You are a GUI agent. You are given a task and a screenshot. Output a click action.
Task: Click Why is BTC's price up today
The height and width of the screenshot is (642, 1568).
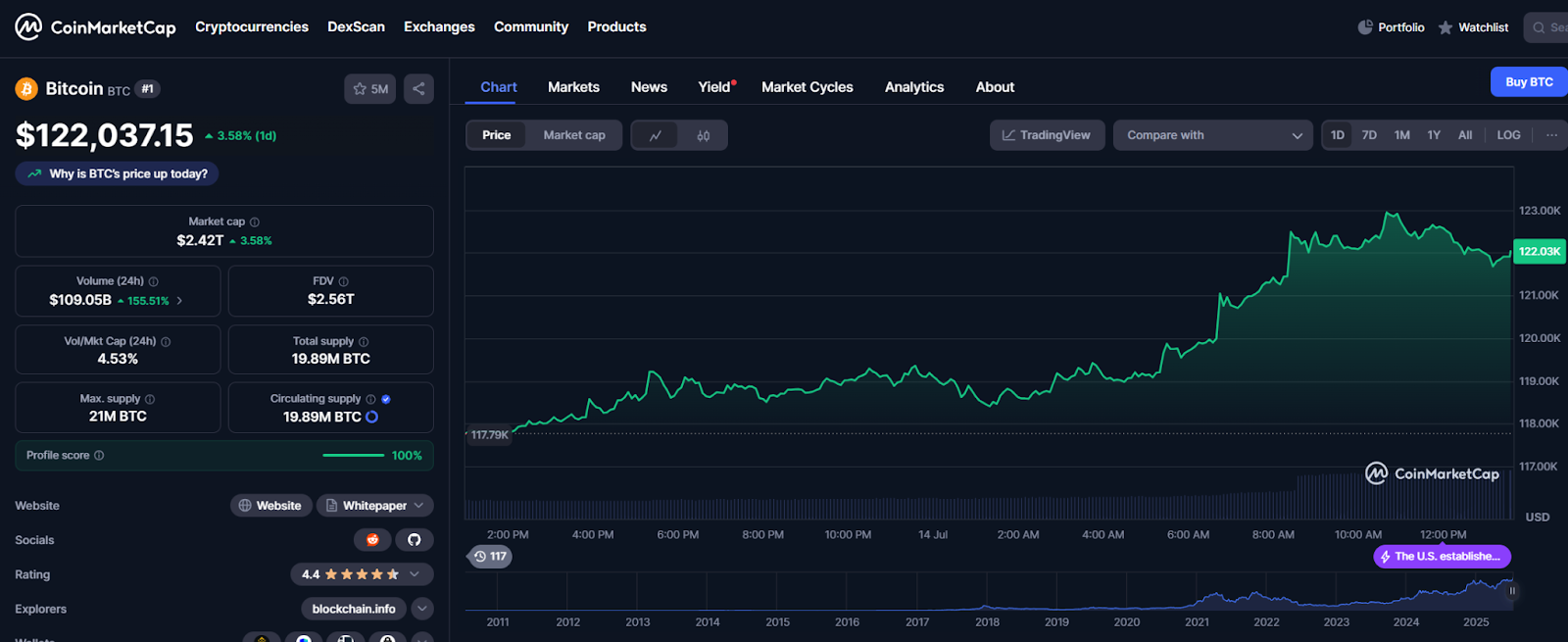pyautogui.click(x=117, y=173)
